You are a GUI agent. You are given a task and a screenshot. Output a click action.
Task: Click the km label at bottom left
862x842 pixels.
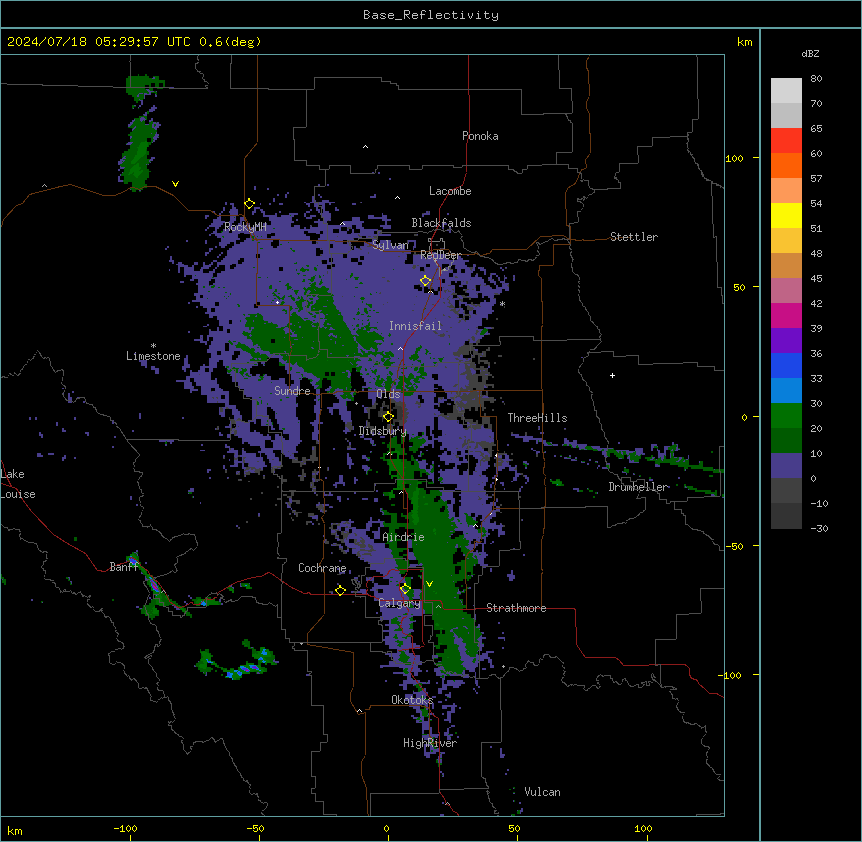click(15, 830)
